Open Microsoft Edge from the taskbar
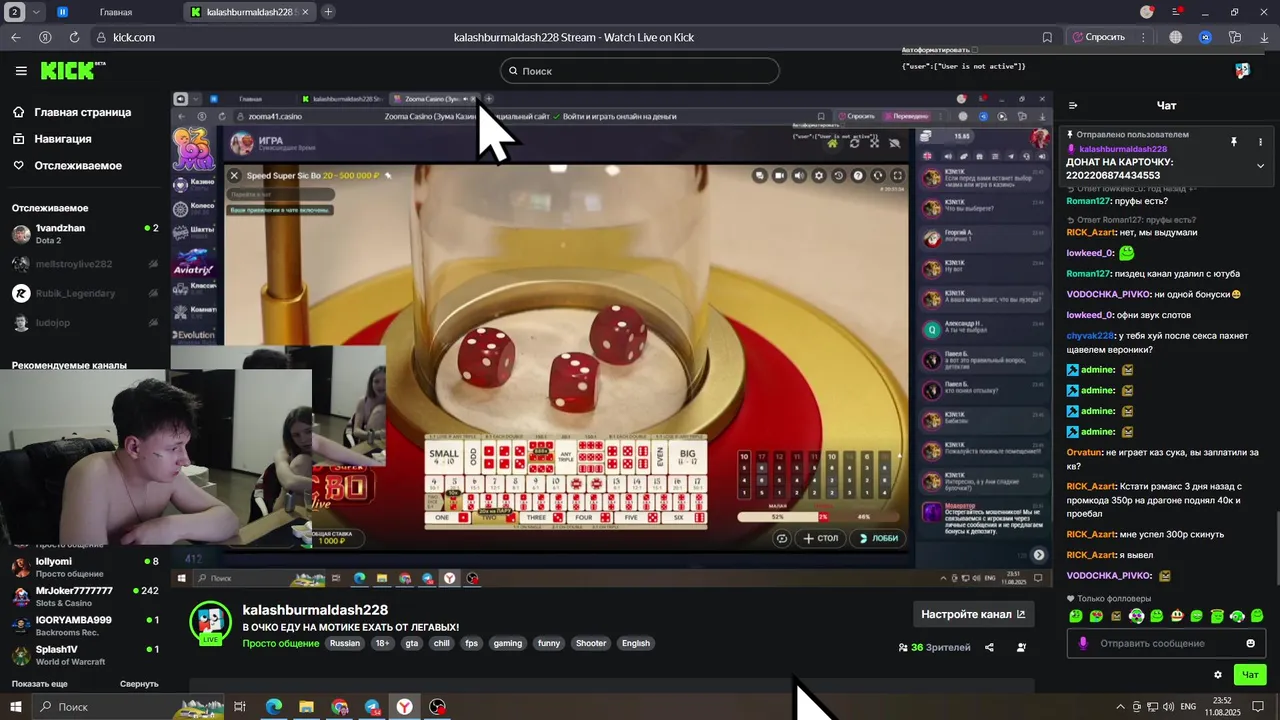 273,707
